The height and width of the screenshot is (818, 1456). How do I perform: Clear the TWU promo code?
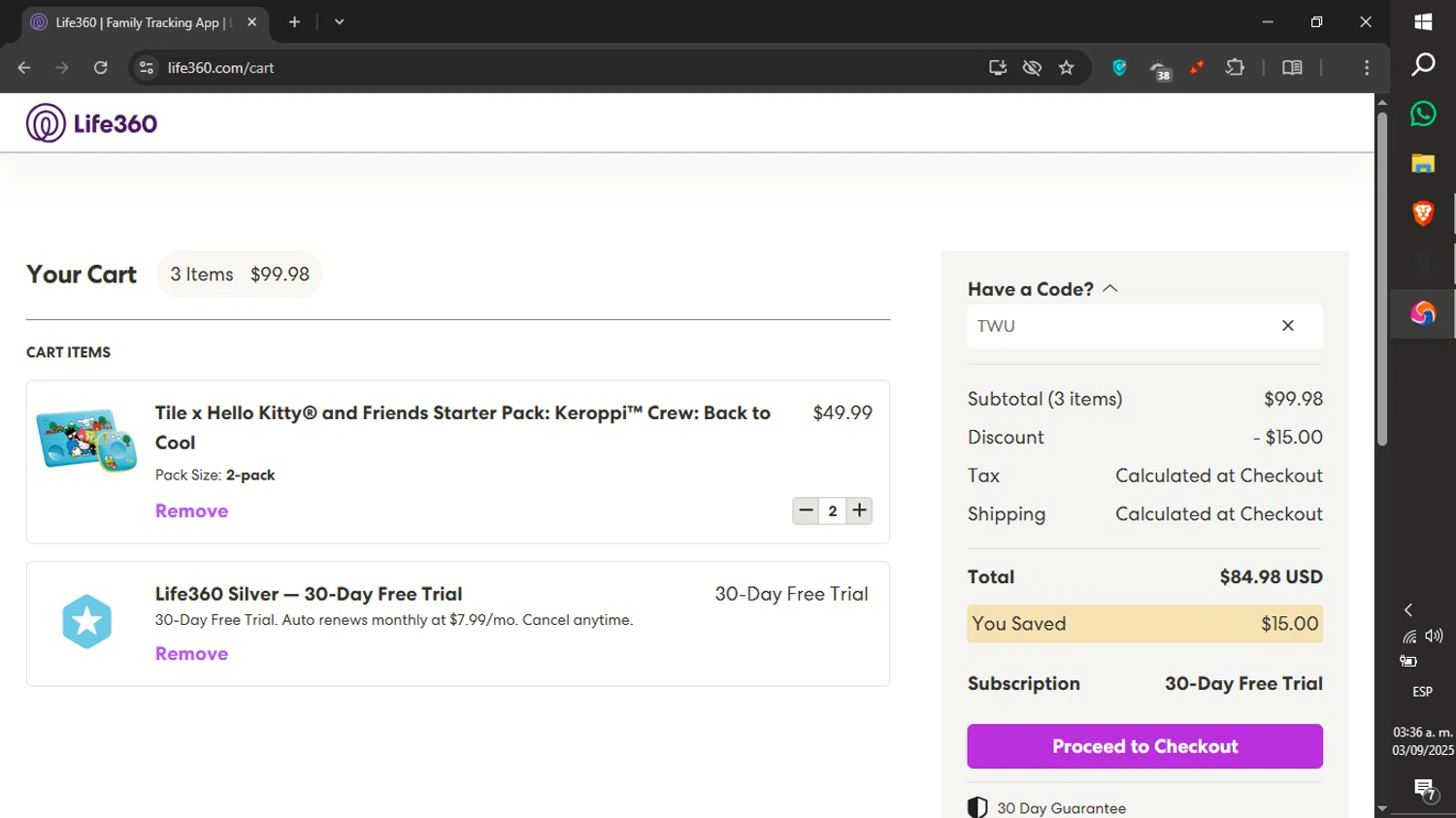[1288, 326]
